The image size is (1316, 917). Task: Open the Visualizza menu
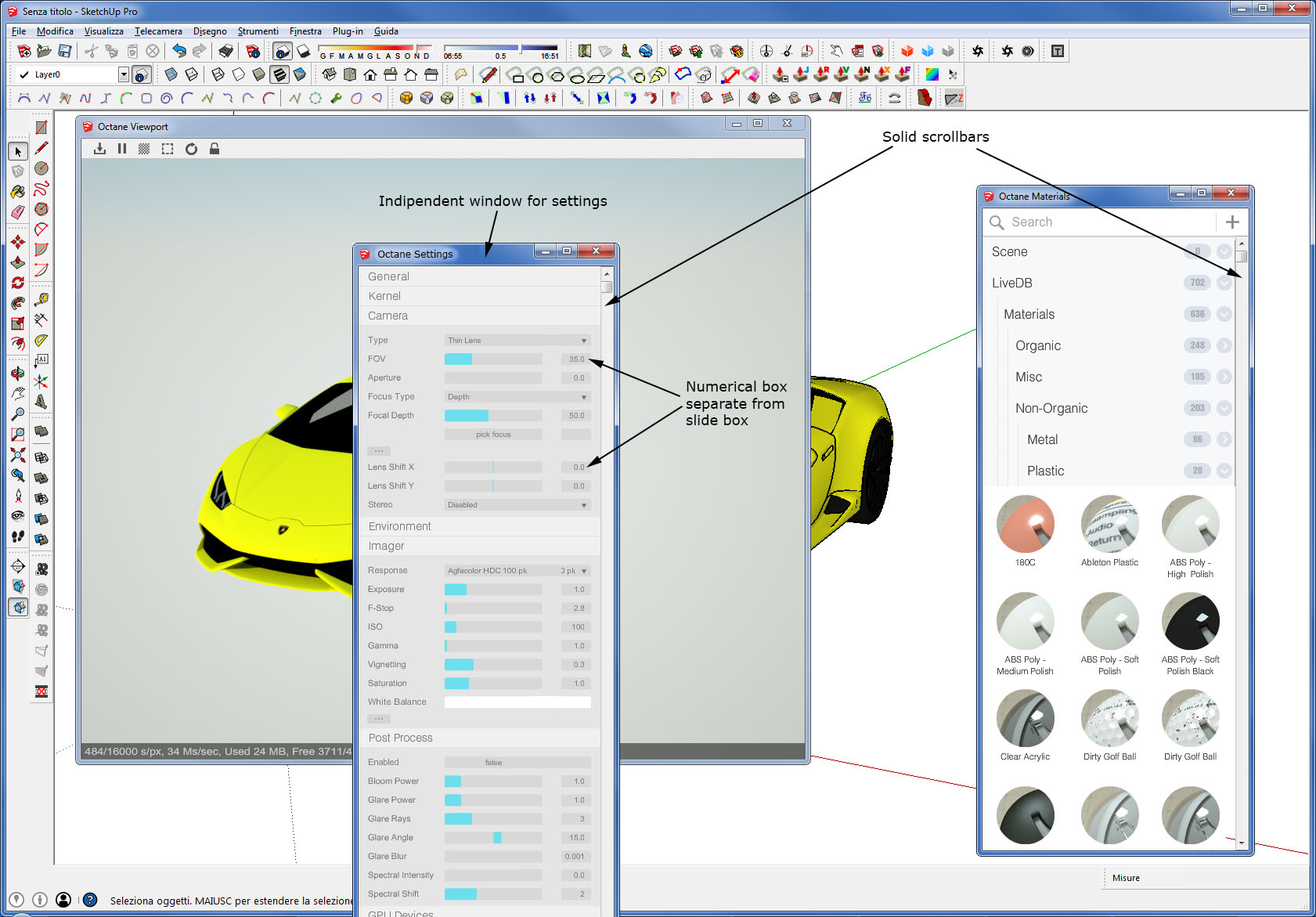click(x=104, y=31)
